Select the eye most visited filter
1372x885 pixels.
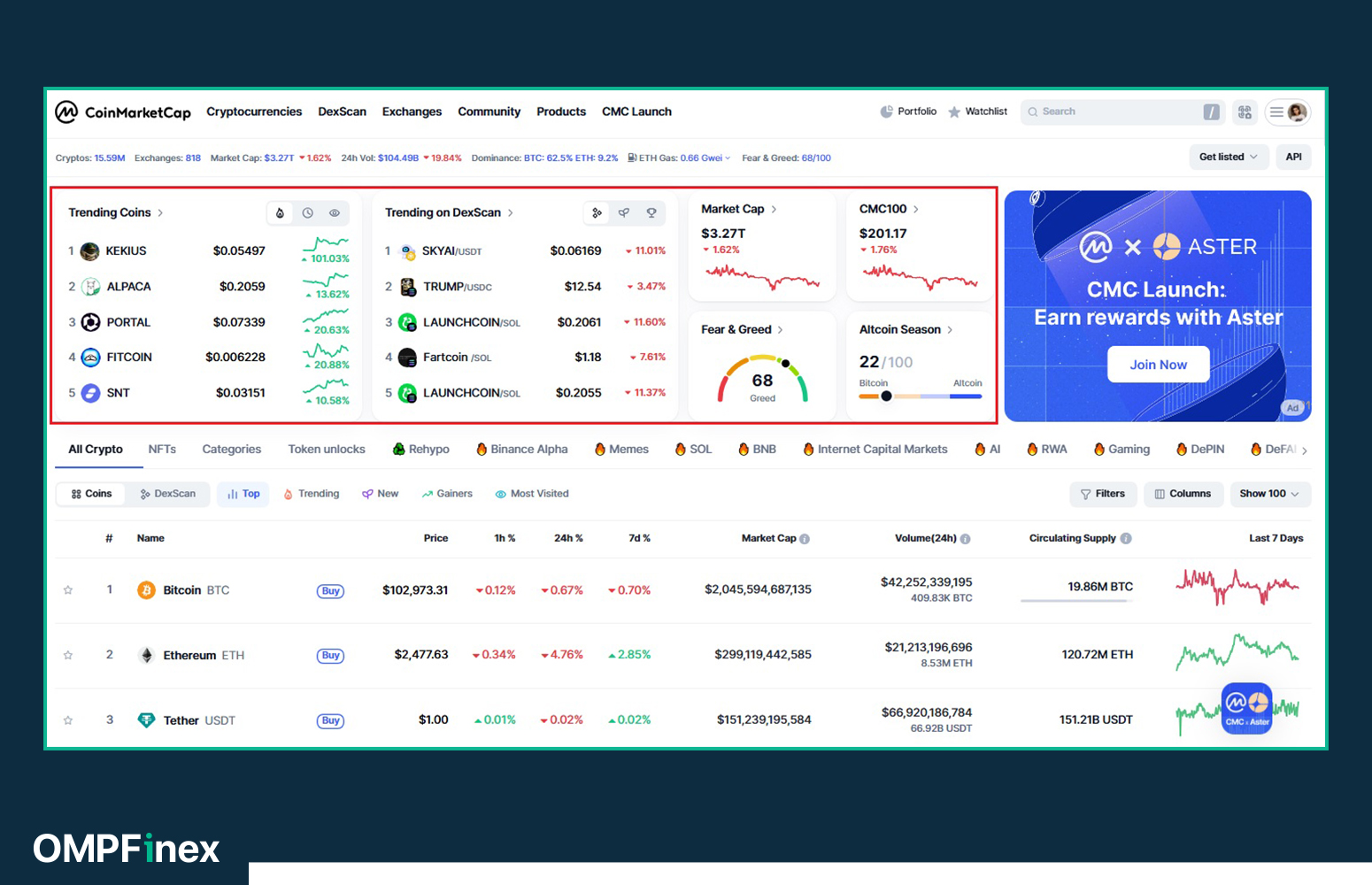[335, 213]
